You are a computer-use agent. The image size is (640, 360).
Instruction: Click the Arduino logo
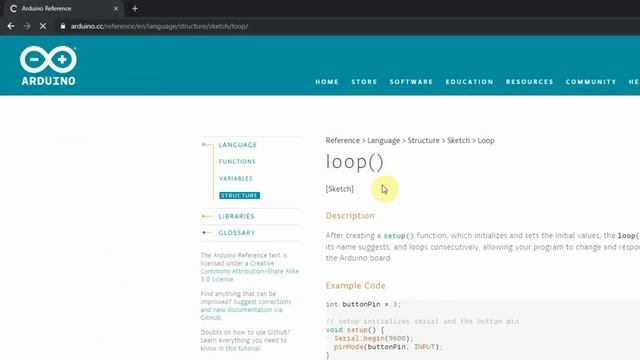coord(48,66)
